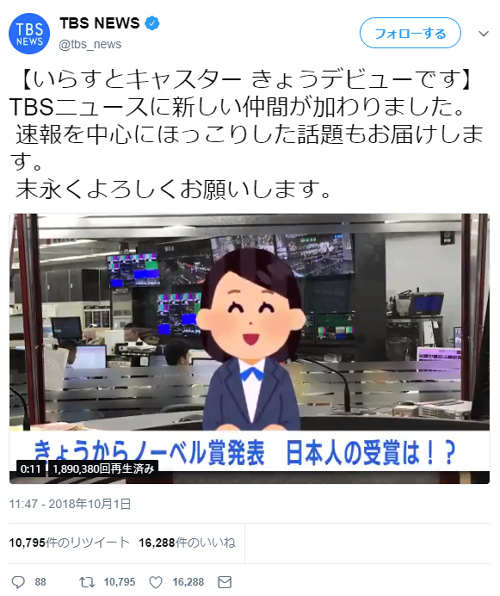Click the 0:11 video duration label
Screen dimensions: 500x596
(30, 469)
